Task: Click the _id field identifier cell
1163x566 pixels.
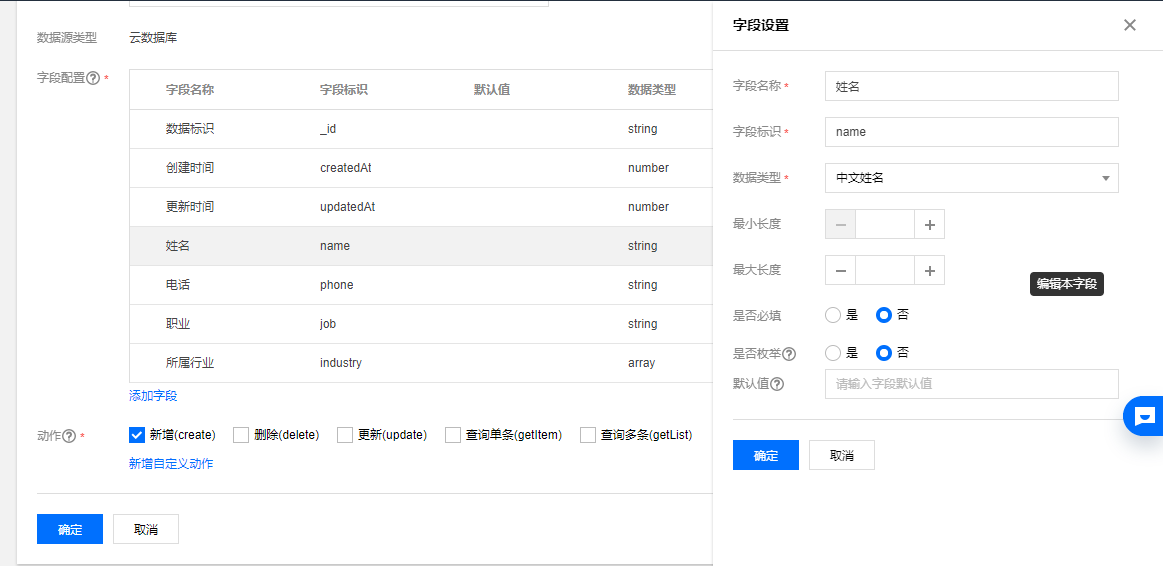Action: tap(328, 129)
